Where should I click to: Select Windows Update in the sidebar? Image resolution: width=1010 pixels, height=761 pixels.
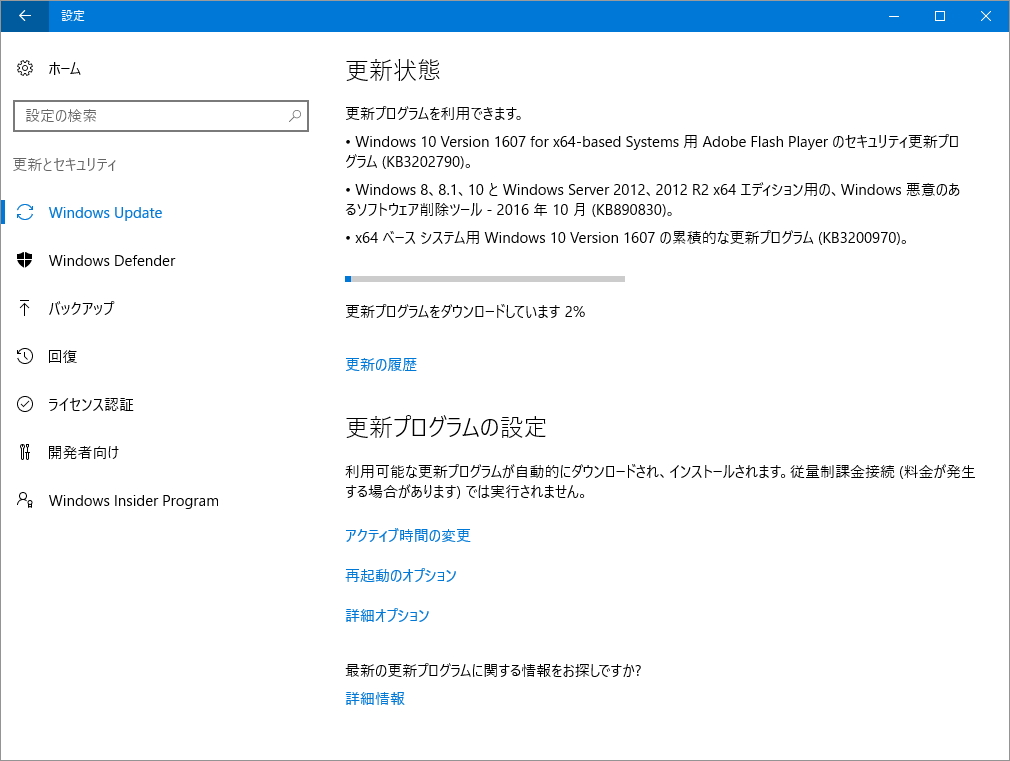(x=105, y=212)
